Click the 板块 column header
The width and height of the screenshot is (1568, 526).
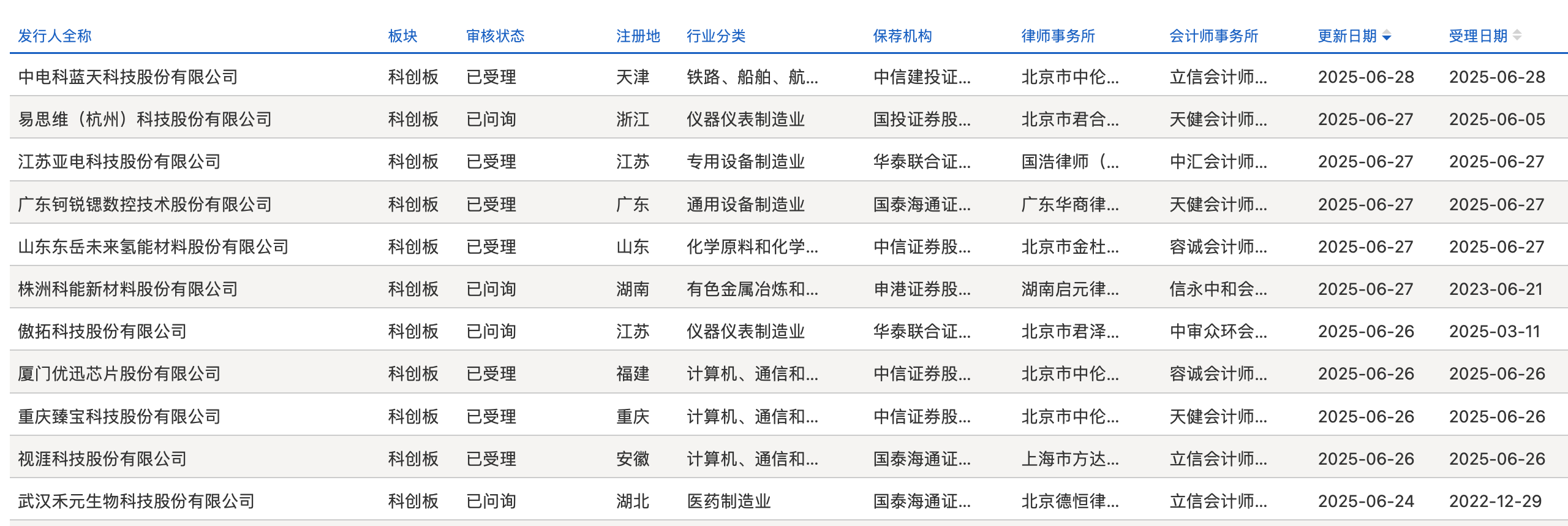[x=403, y=36]
